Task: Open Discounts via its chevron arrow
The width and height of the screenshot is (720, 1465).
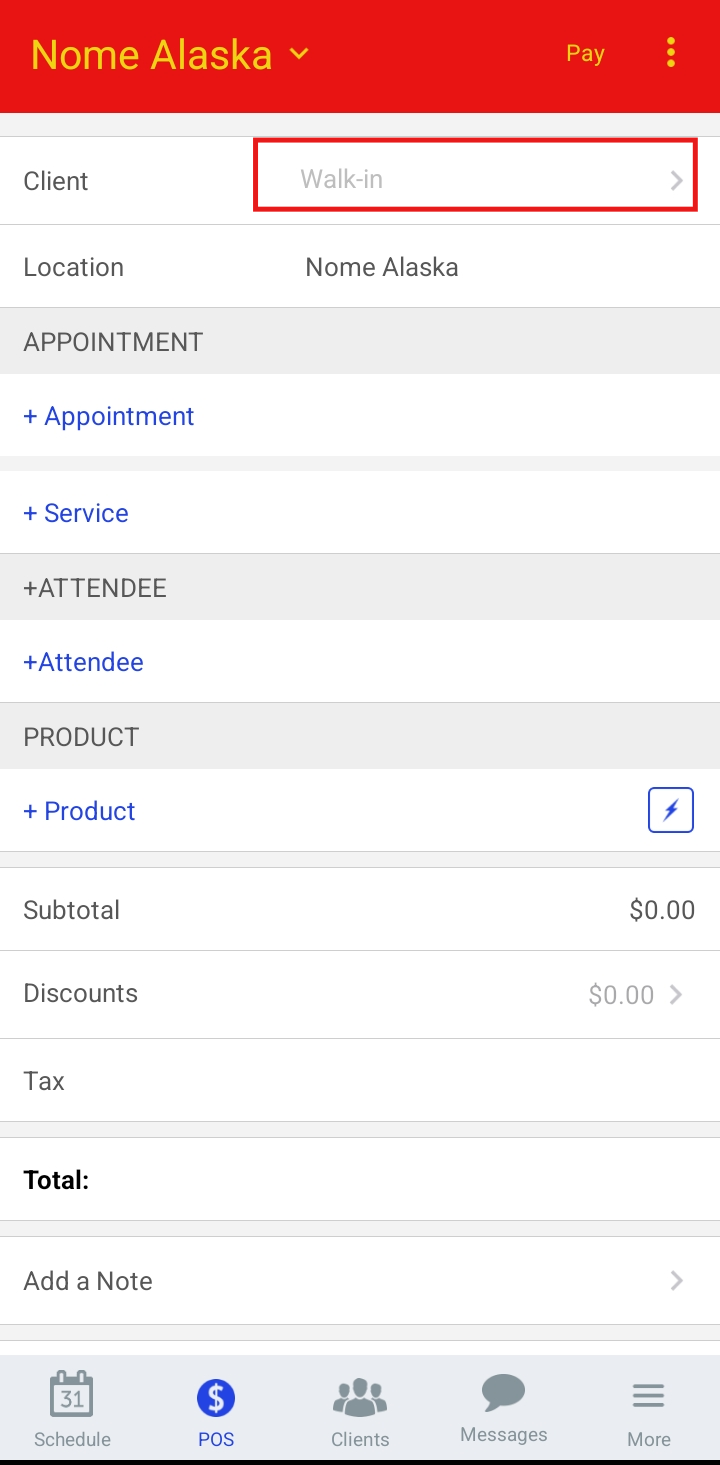Action: 676,994
